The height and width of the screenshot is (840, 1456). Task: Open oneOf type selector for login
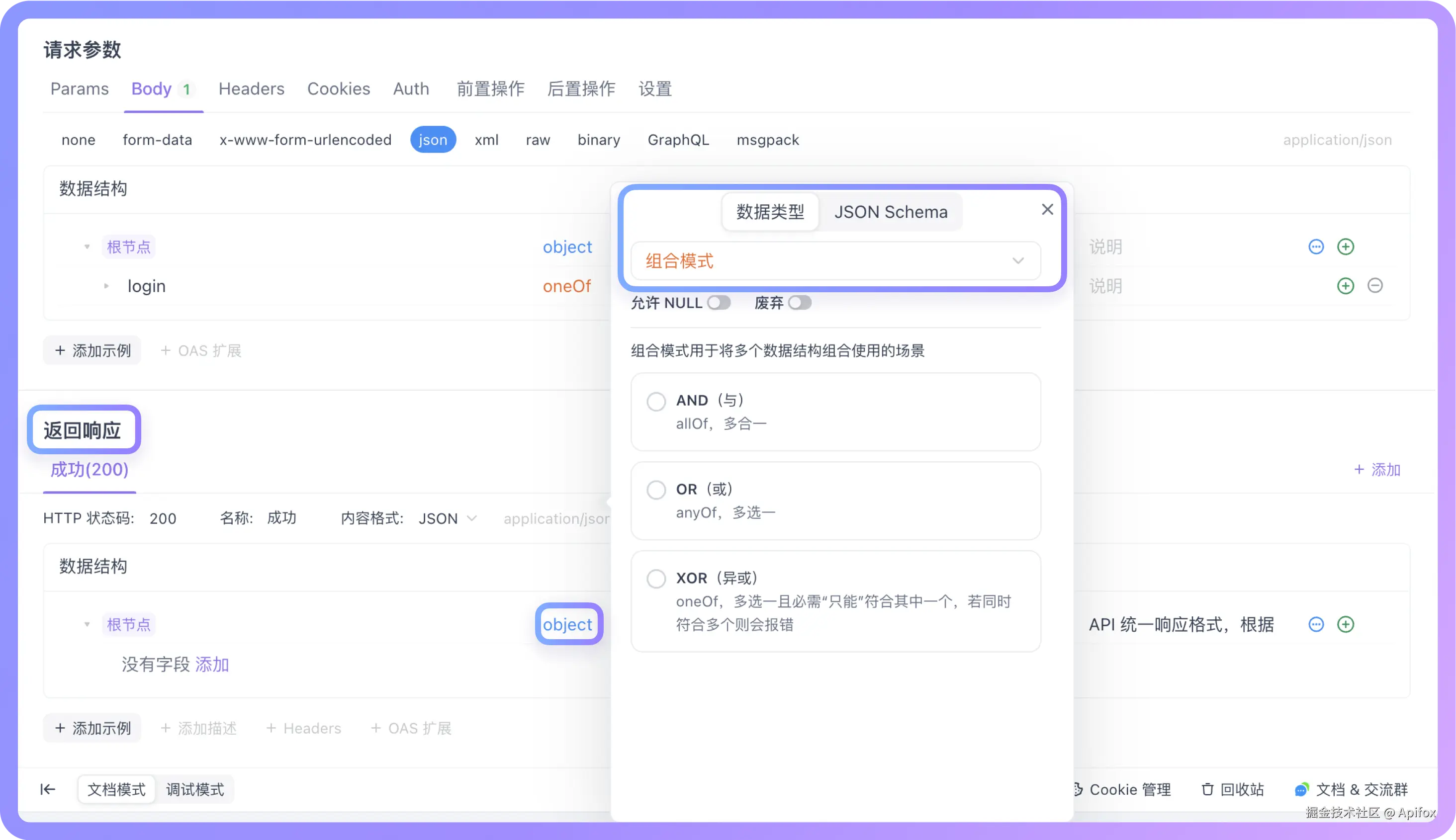(x=567, y=286)
